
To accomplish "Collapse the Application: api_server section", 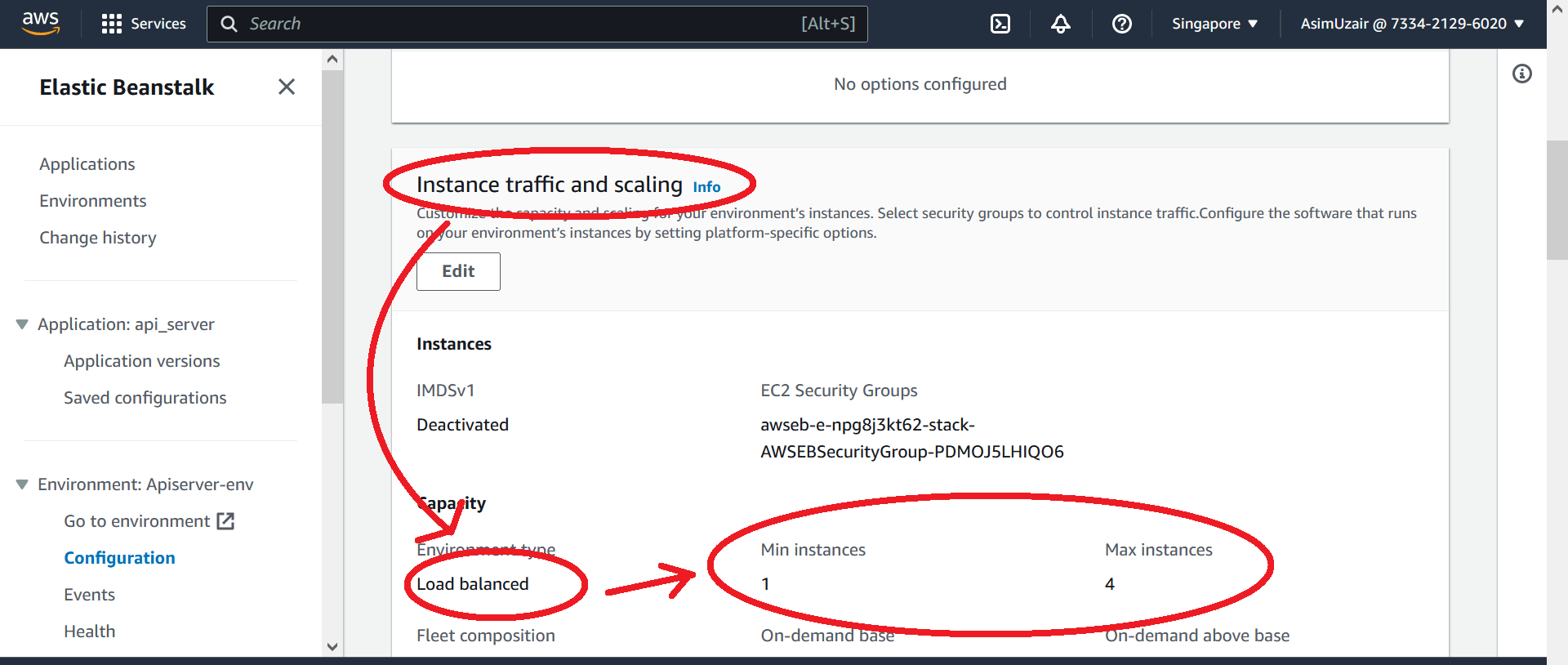I will tap(22, 324).
